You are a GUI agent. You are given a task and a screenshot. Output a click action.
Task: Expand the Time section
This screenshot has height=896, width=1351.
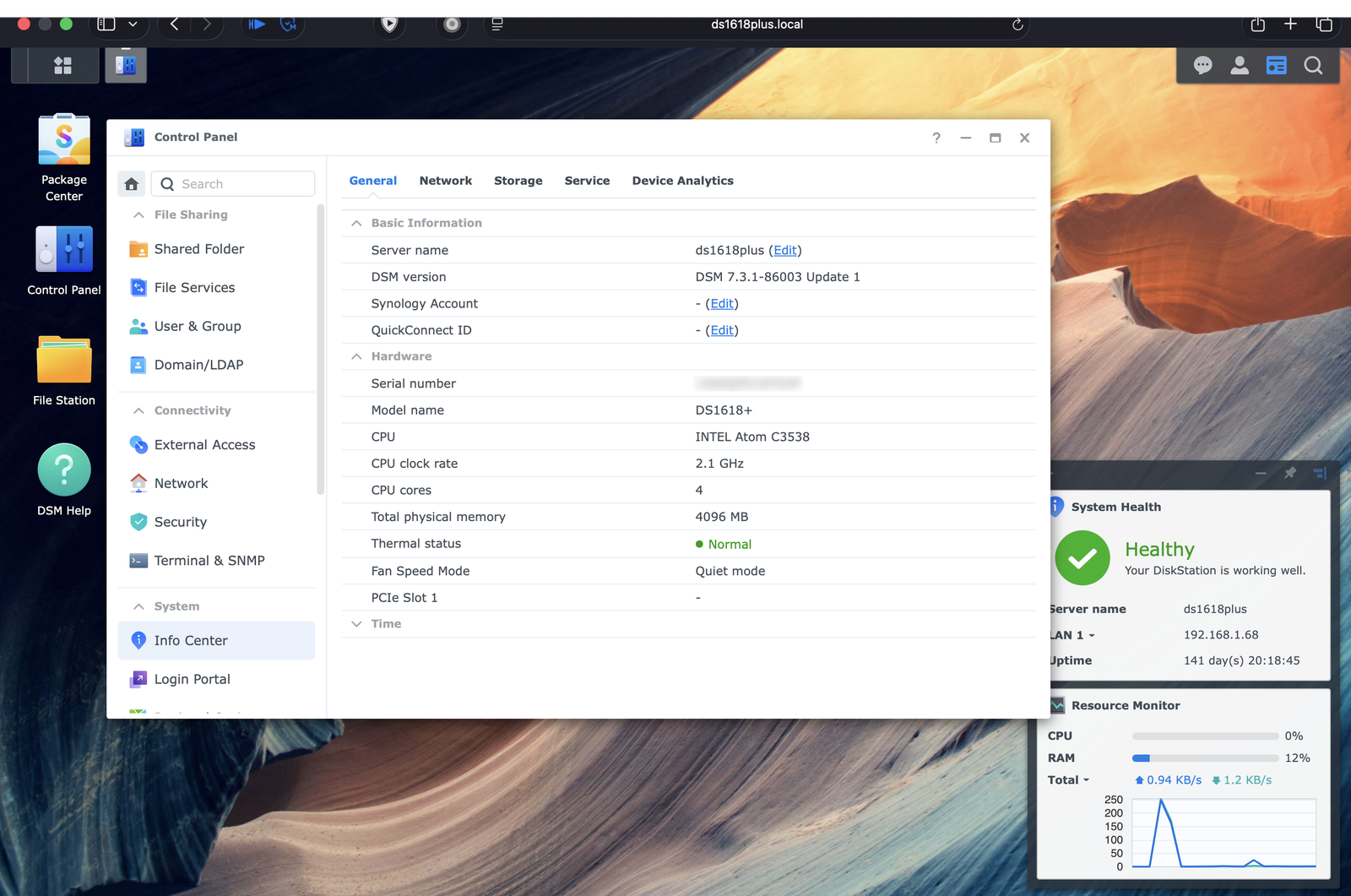pos(356,624)
